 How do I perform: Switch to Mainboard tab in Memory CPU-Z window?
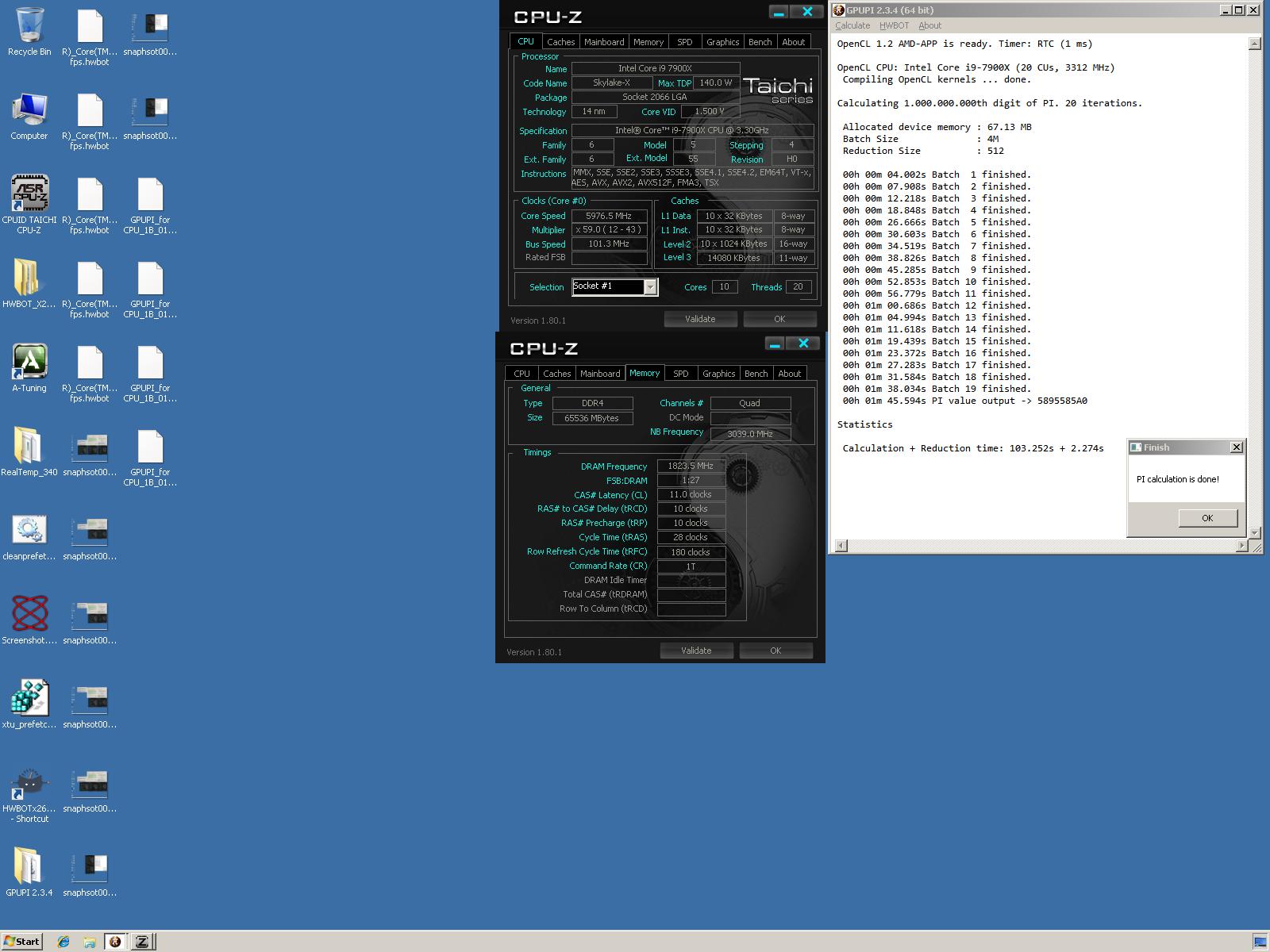click(x=600, y=374)
